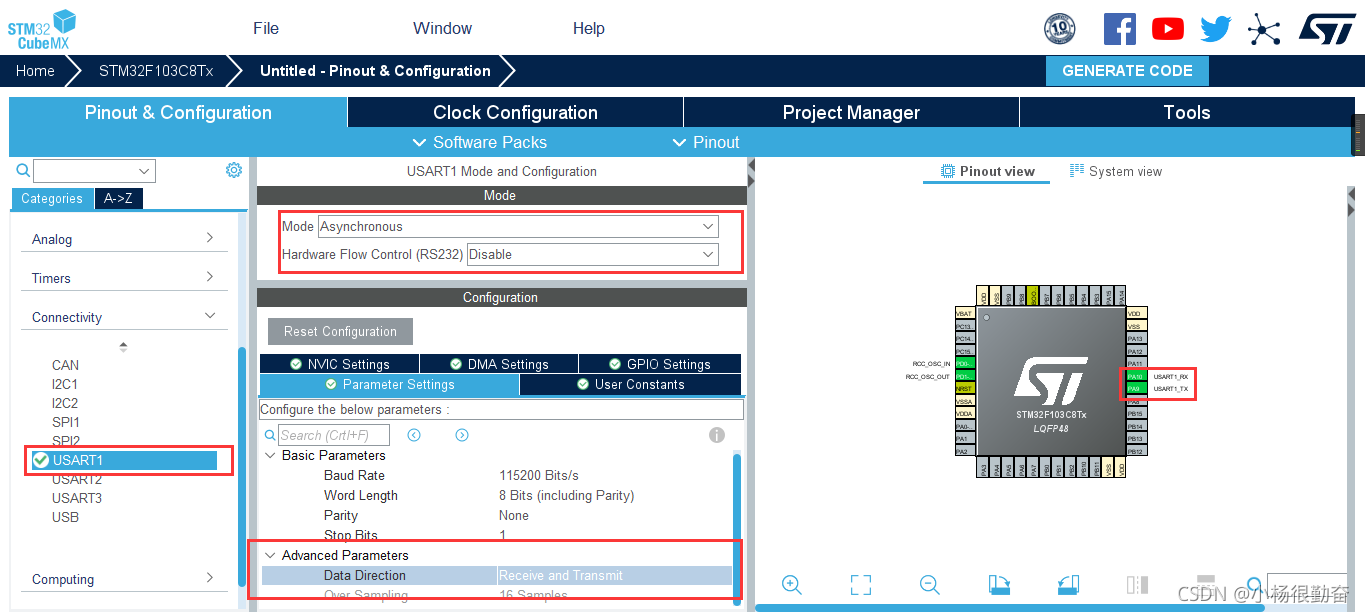The width and height of the screenshot is (1365, 612).
Task: Click parameter search magnifier icon
Action: tap(270, 435)
